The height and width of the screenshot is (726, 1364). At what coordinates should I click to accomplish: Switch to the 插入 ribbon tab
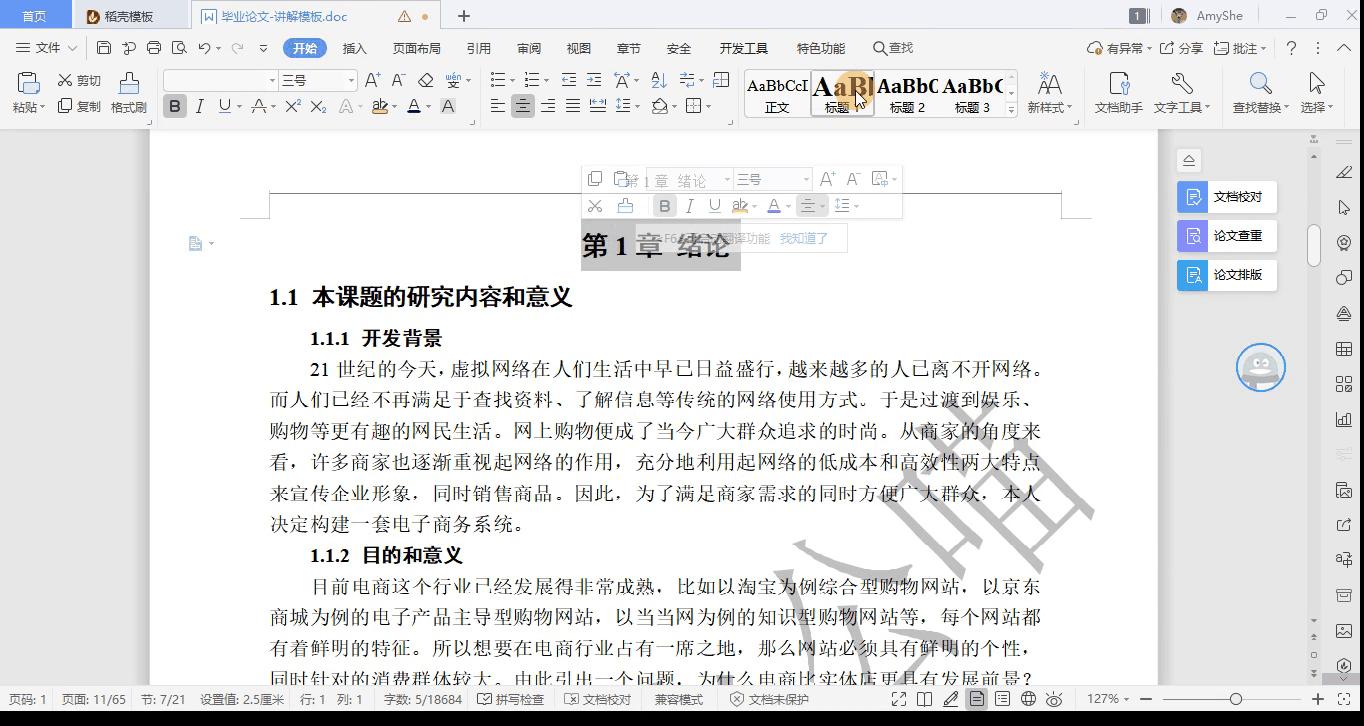tap(355, 47)
